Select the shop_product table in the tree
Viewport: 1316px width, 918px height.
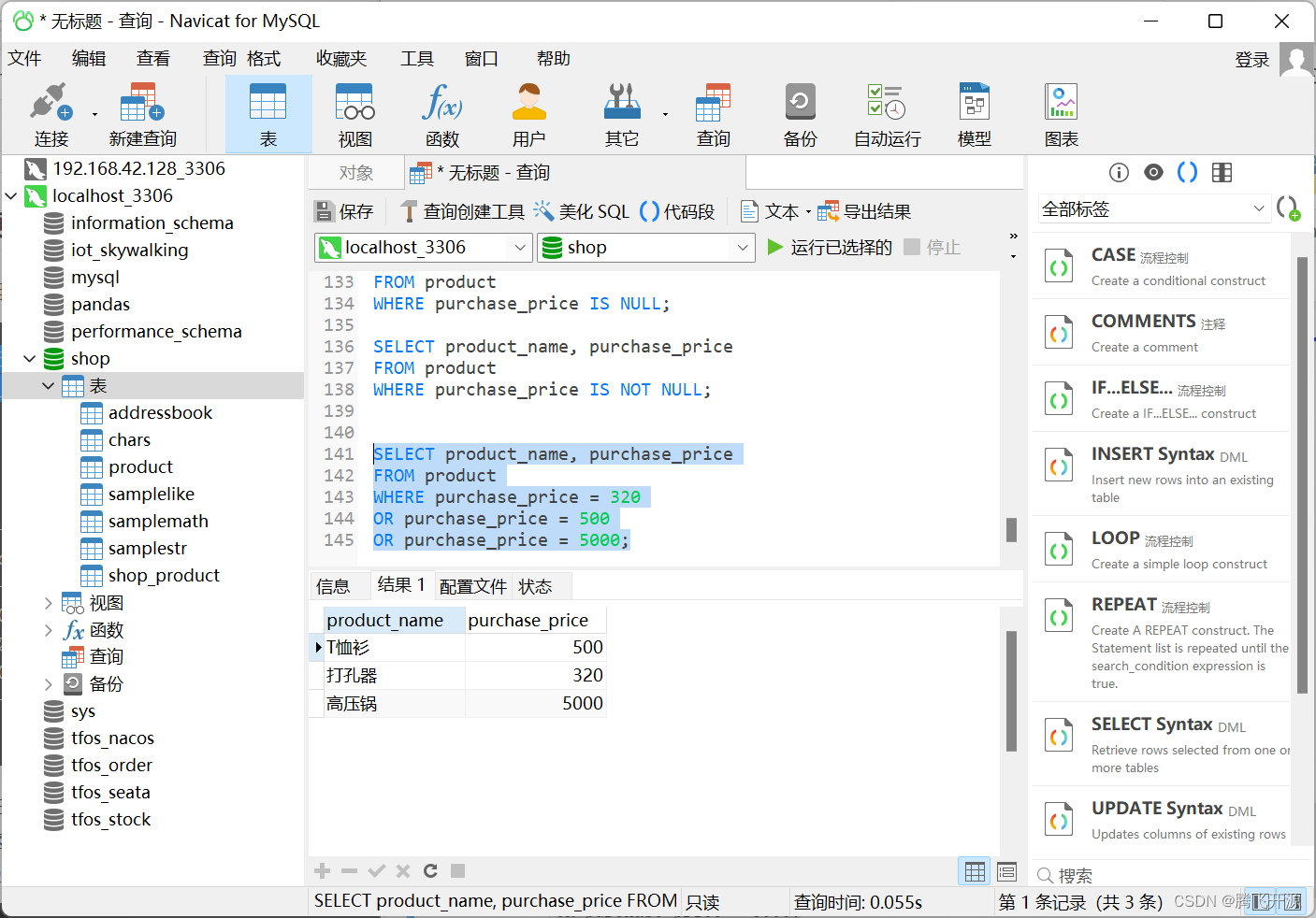click(164, 576)
